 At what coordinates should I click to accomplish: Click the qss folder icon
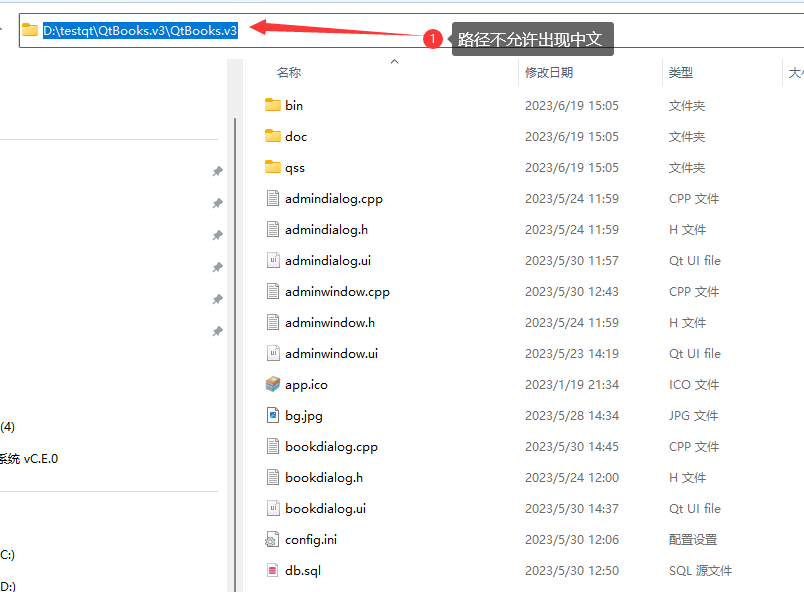coord(273,167)
